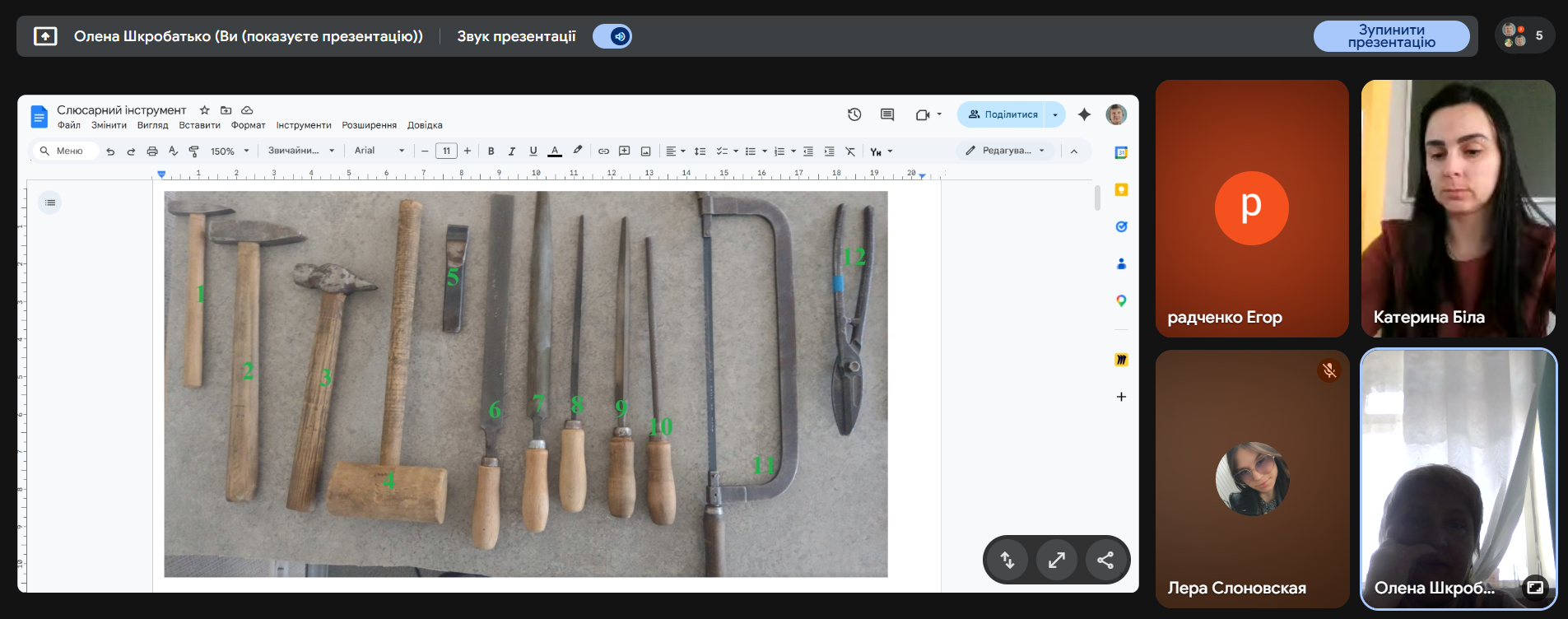Click the font size input field

(446, 151)
